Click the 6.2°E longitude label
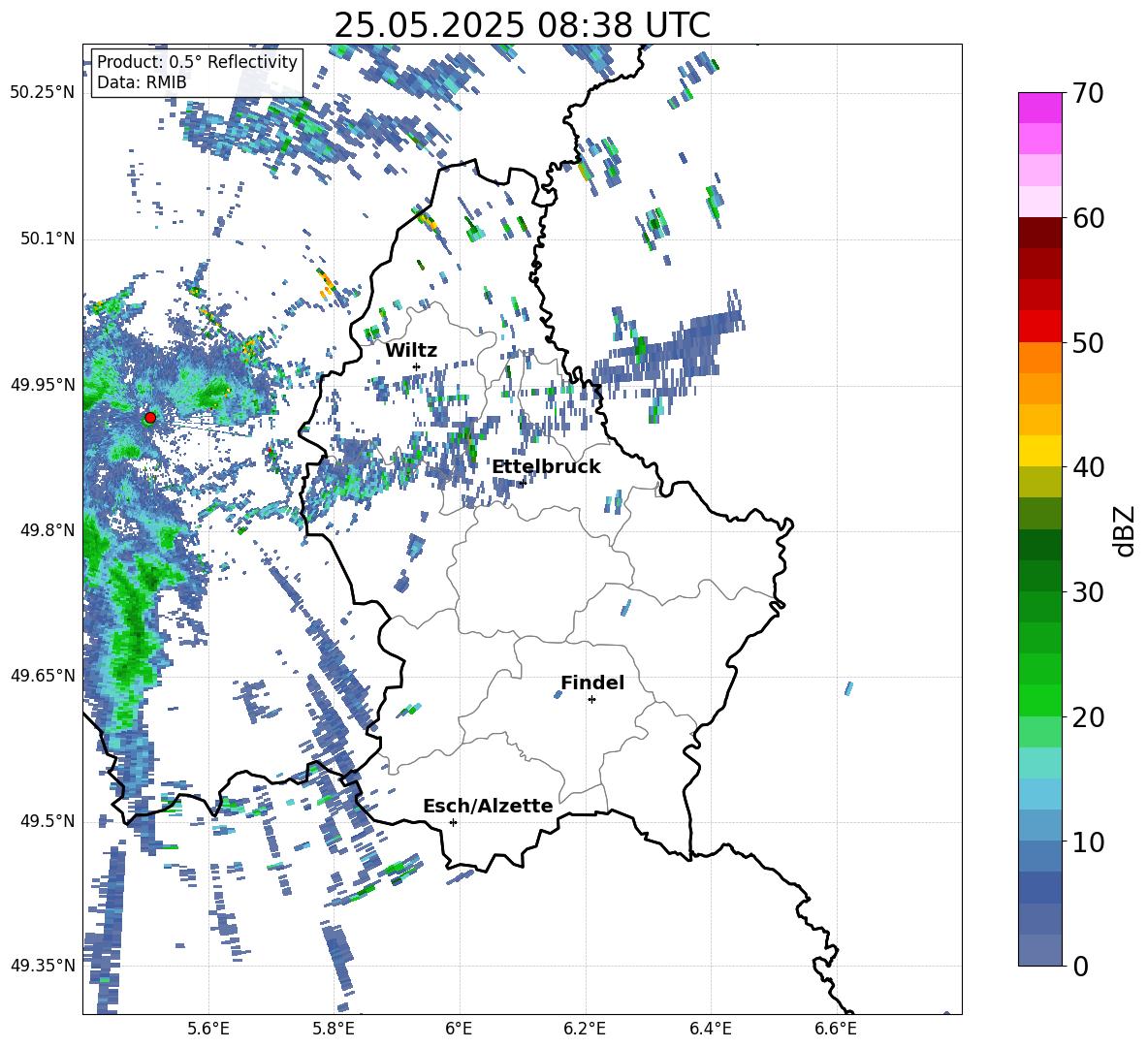1148x1048 pixels. click(x=585, y=1029)
